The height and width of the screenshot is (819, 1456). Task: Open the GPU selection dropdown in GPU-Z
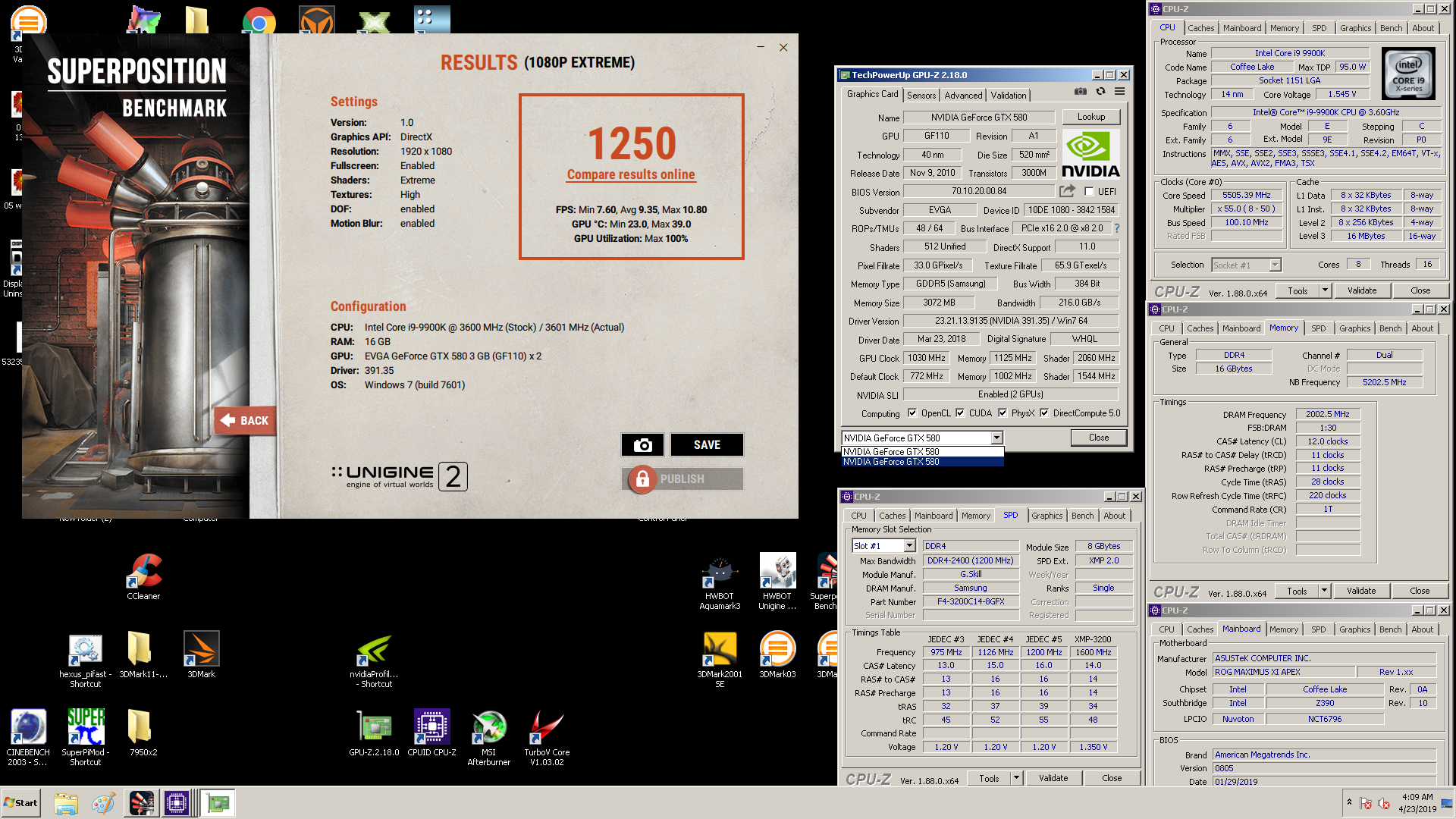click(x=996, y=438)
